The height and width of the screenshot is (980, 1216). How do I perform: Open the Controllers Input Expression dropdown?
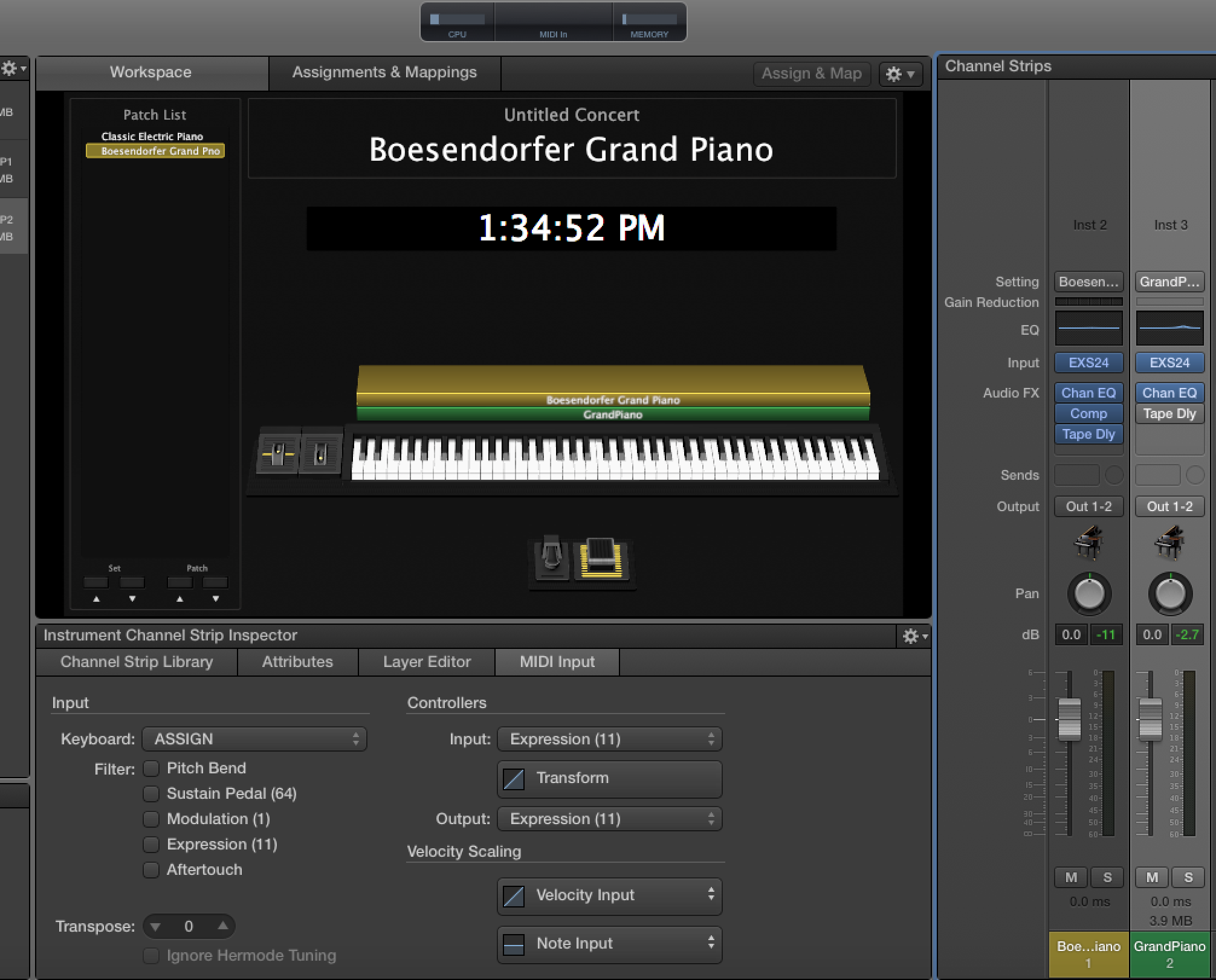609,739
